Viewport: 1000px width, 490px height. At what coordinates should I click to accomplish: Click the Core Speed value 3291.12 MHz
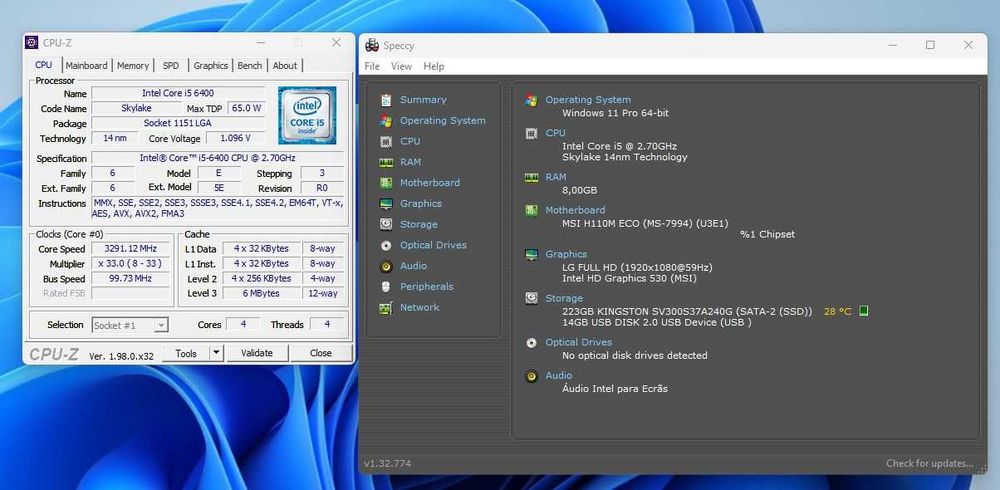131,249
